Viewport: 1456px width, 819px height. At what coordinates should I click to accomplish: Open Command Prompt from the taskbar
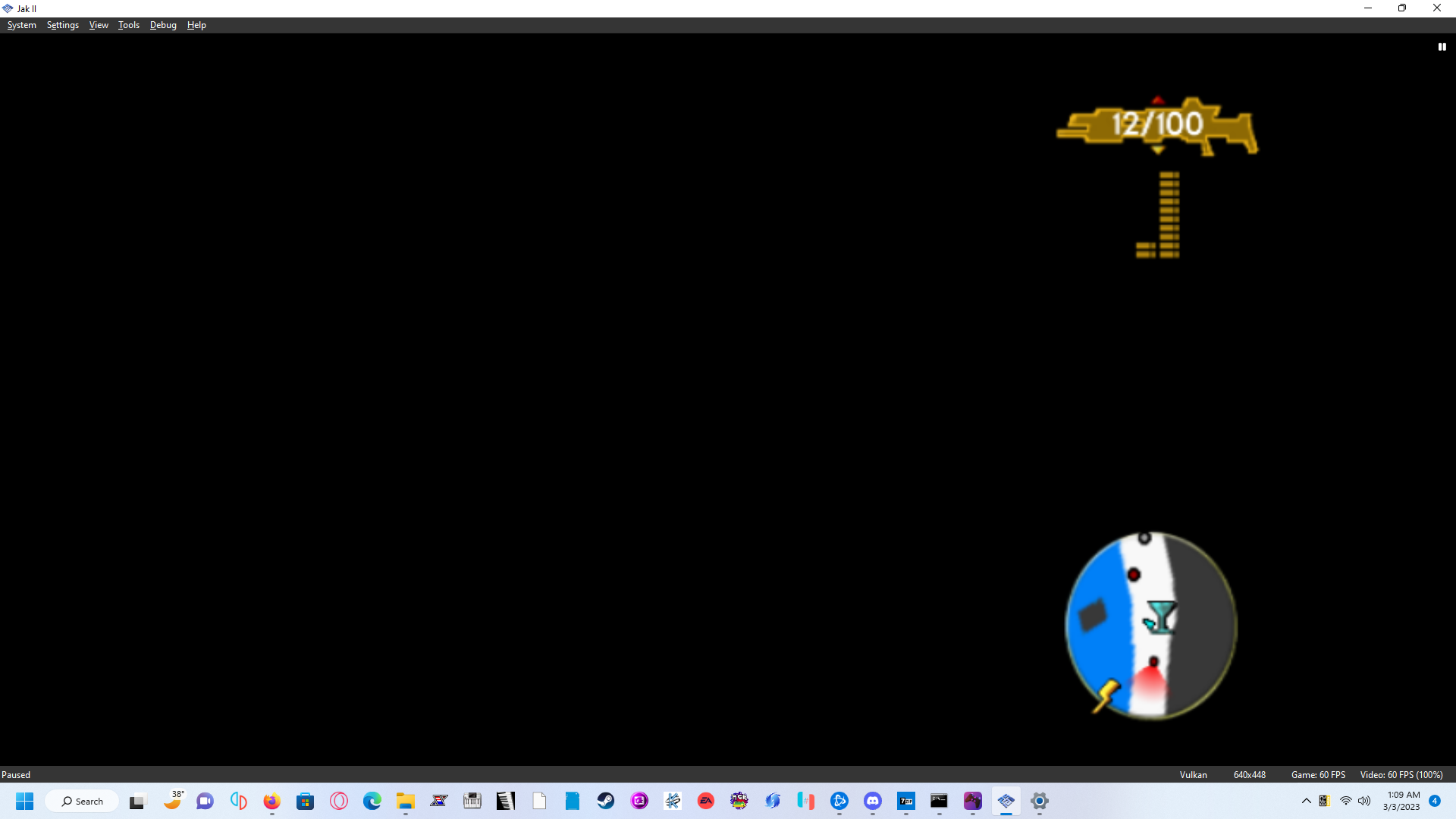pos(939,801)
